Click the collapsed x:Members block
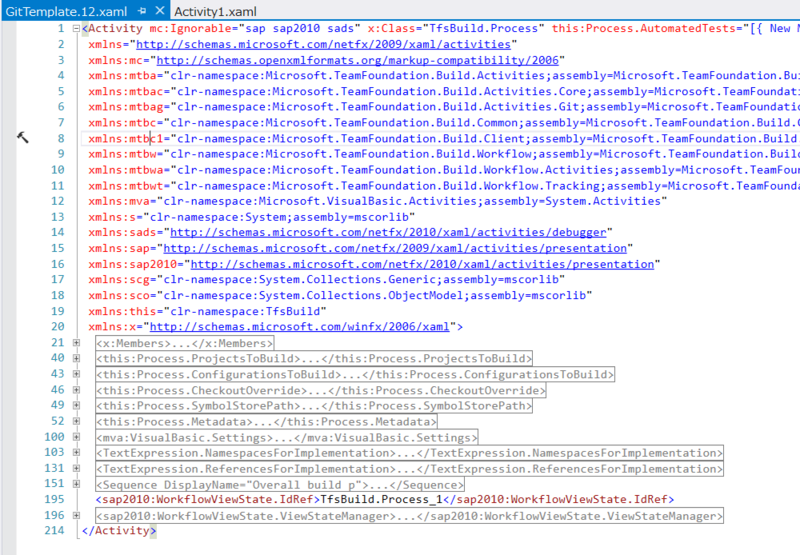The image size is (800, 555). point(185,343)
